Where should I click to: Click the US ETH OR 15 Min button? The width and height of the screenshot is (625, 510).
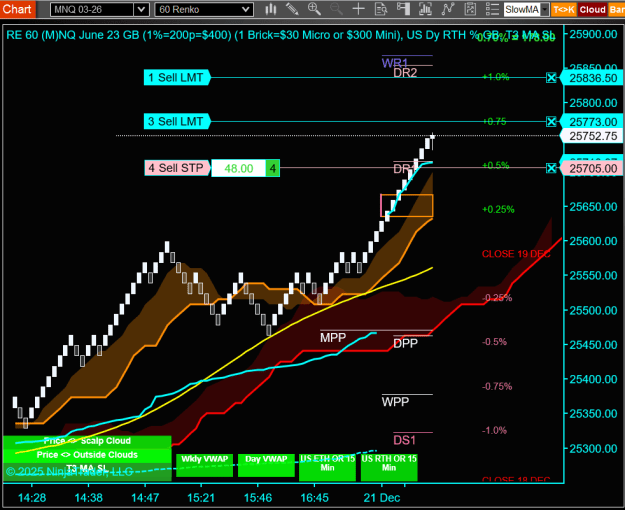coord(327,465)
